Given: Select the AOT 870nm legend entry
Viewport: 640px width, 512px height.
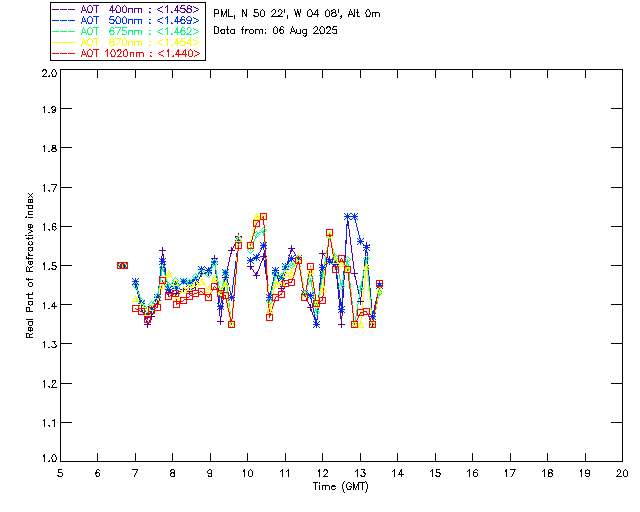Looking at the screenshot, I should point(127,42).
